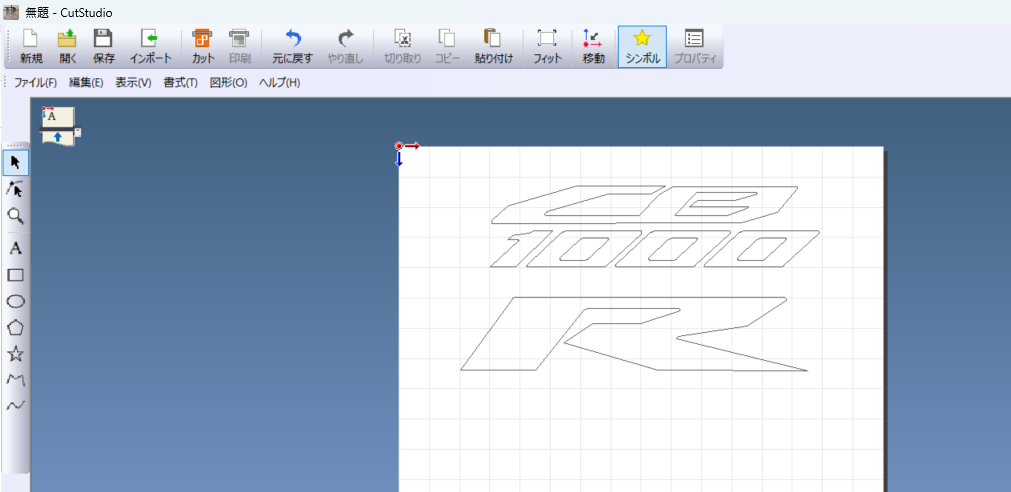The width and height of the screenshot is (1011, 492).
Task: Open the 図形(O) menu
Action: tap(228, 83)
